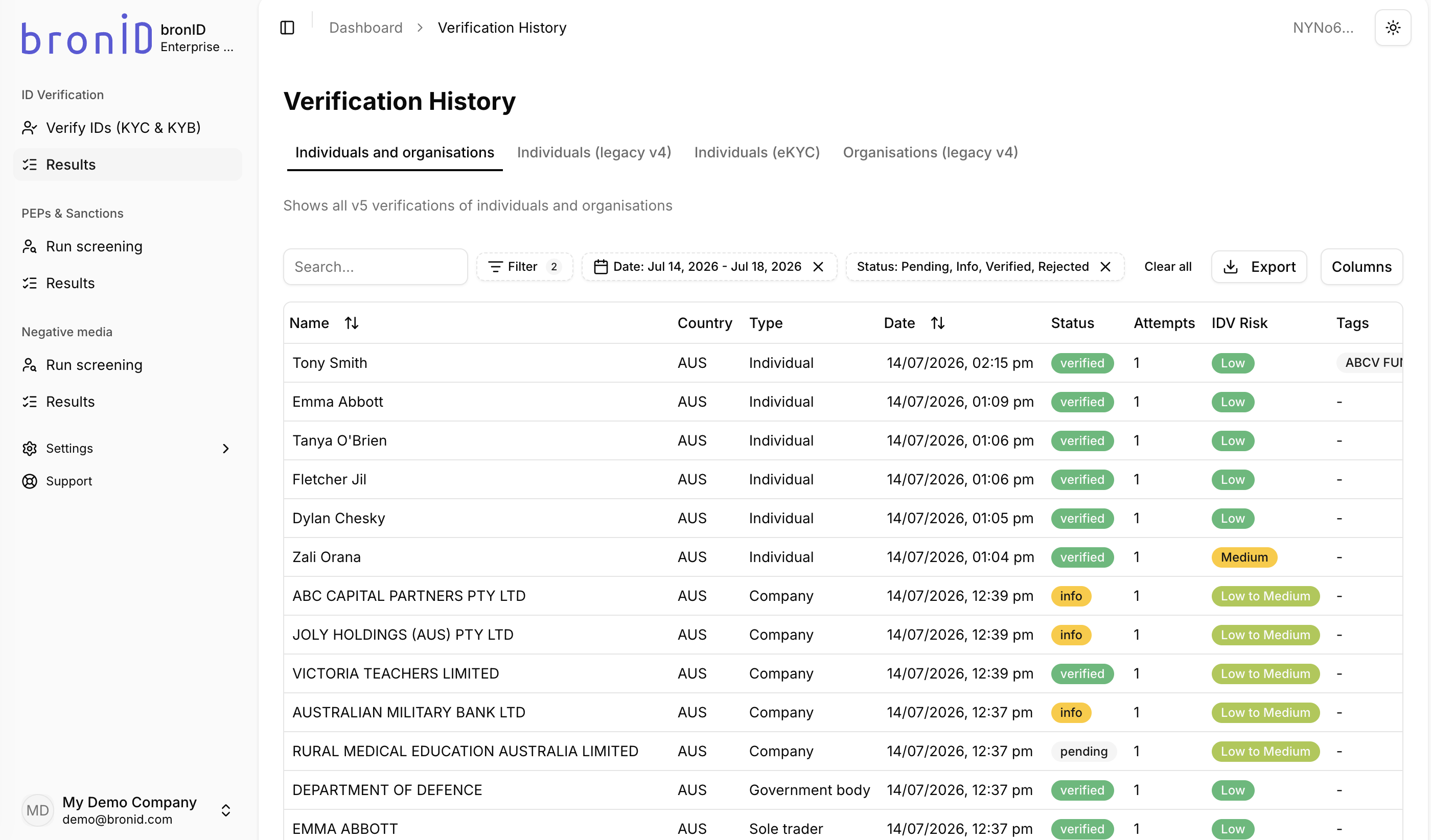Viewport: 1431px width, 840px height.
Task: Click the Type column header
Action: tap(766, 323)
